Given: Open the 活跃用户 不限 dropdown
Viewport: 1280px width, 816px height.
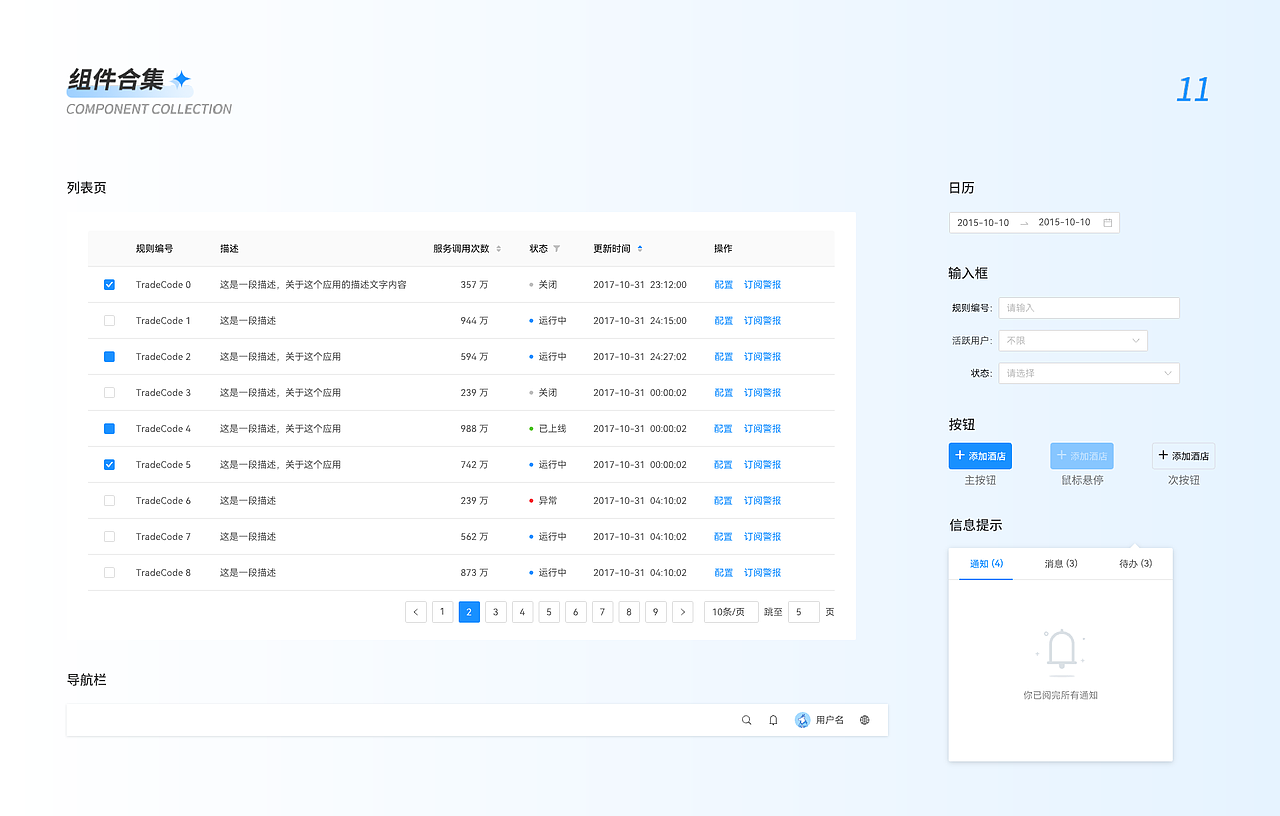Looking at the screenshot, I should coord(1072,340).
